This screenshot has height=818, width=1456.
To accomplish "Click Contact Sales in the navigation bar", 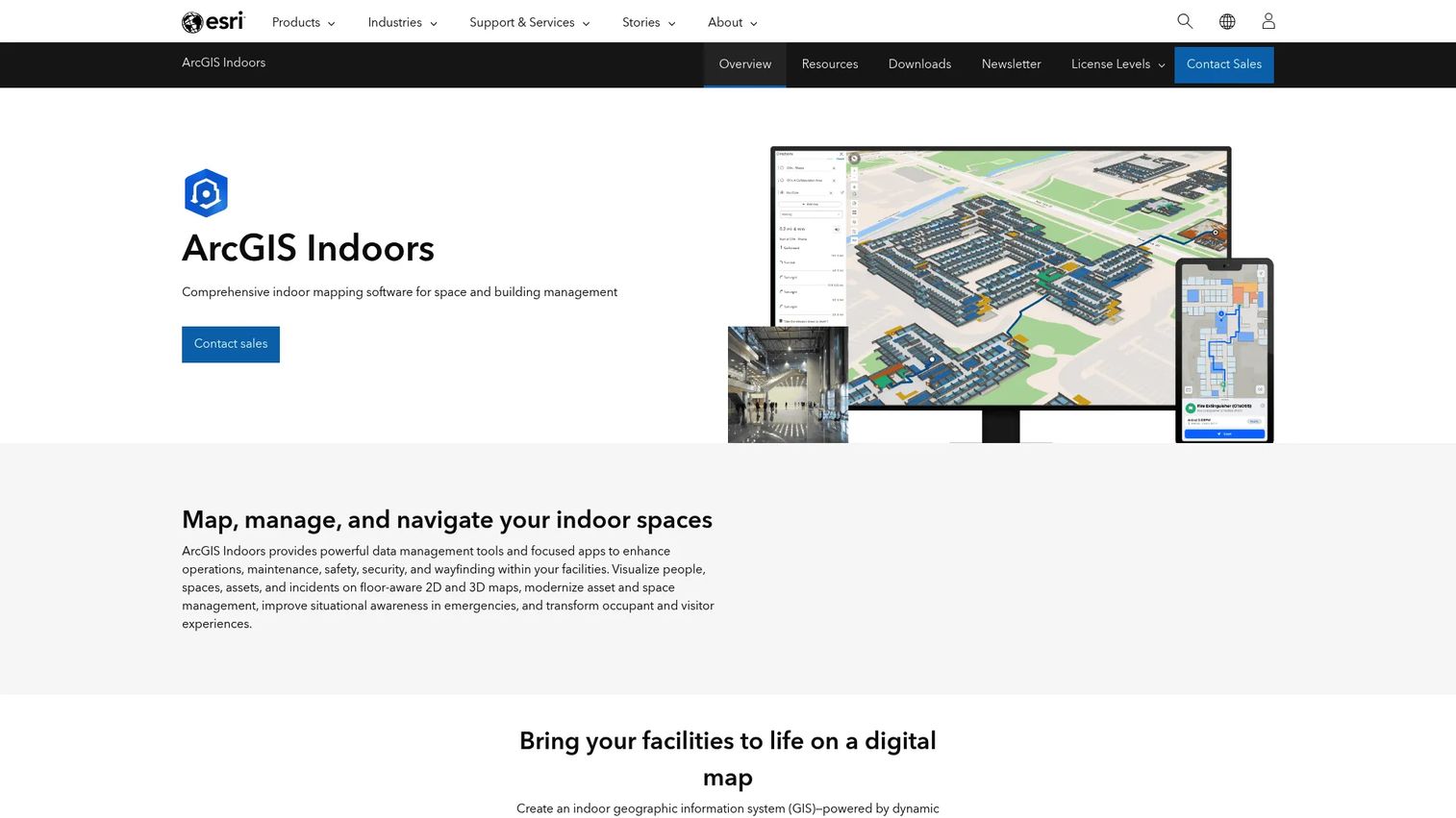I will [1224, 64].
